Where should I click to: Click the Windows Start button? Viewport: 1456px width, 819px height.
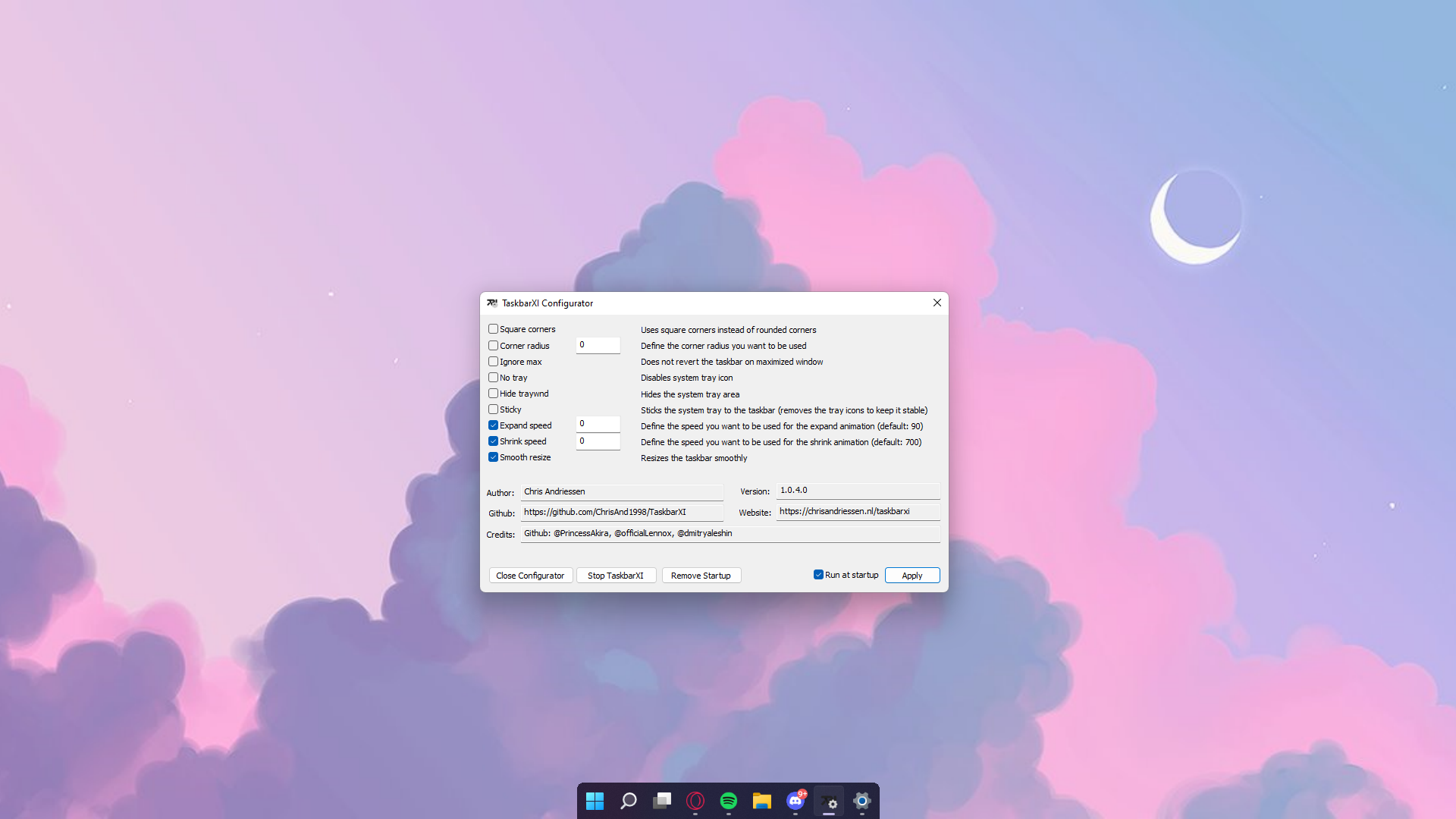[595, 800]
